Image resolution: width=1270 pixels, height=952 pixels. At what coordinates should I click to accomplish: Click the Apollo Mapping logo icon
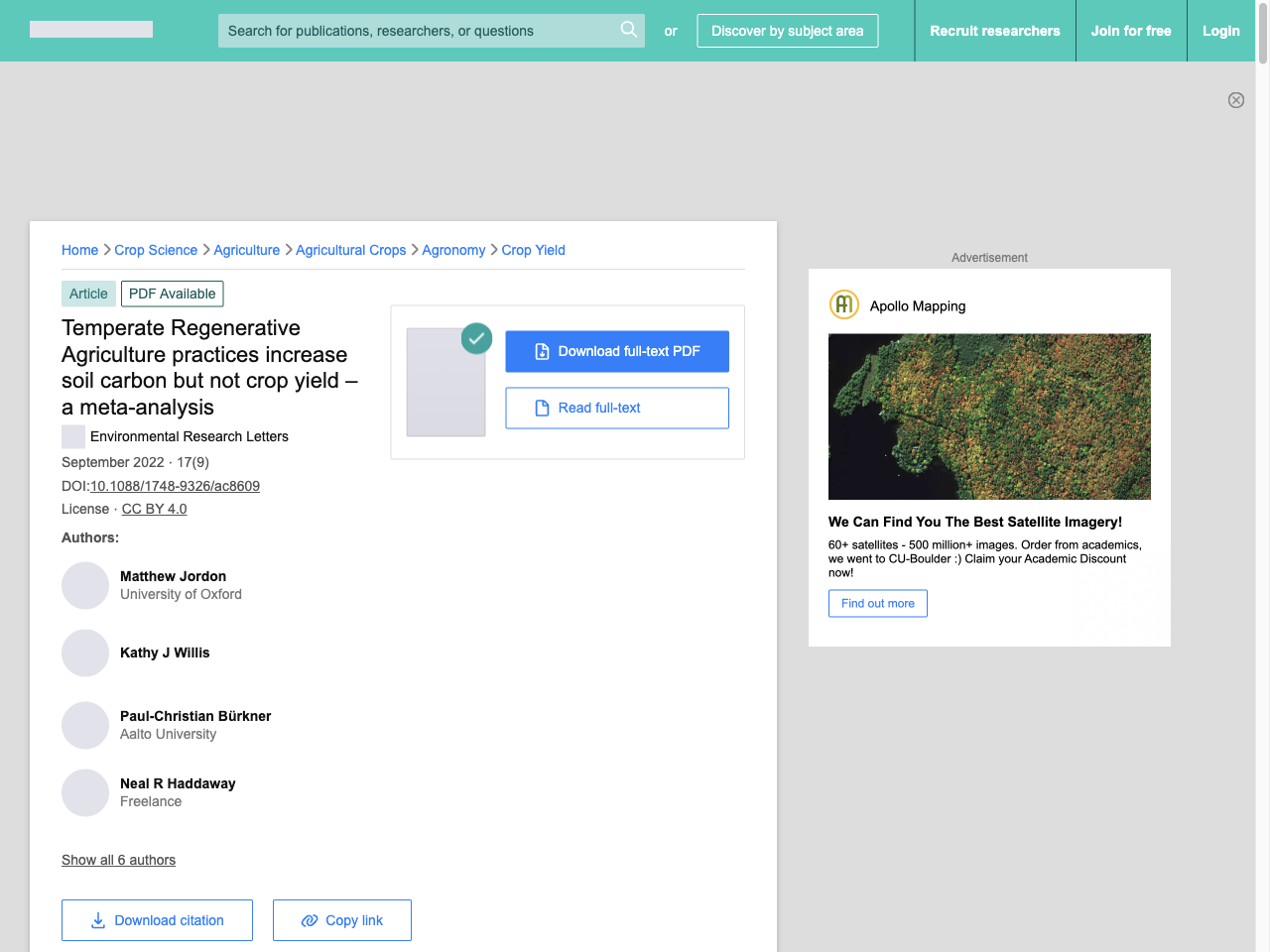coord(843,304)
